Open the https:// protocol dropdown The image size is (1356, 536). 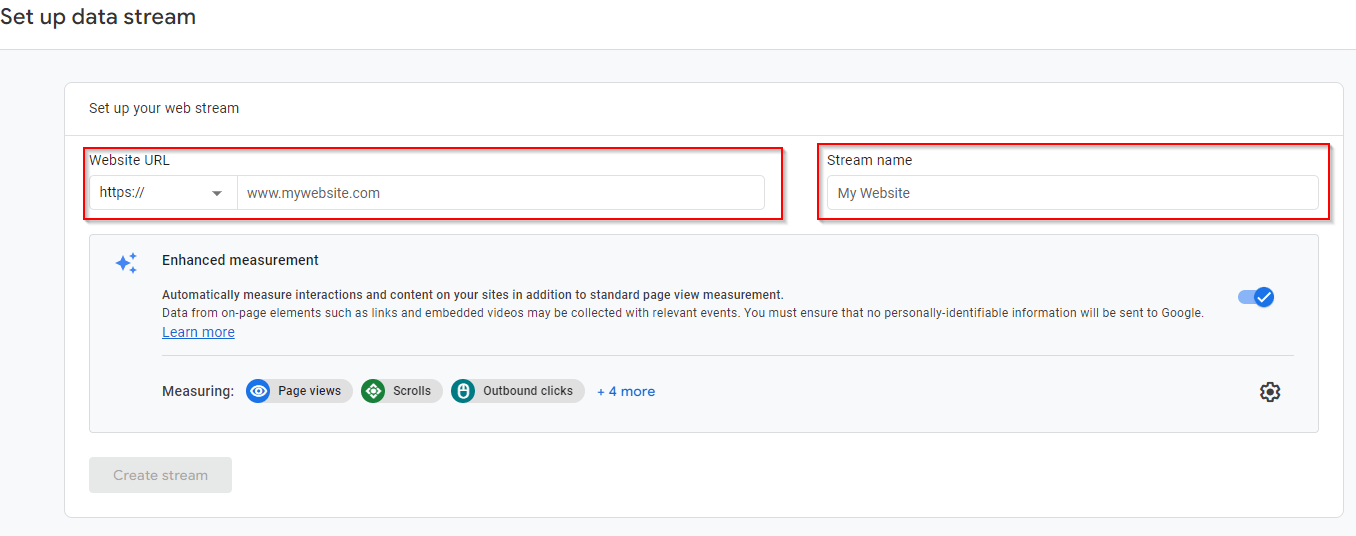[x=162, y=193]
